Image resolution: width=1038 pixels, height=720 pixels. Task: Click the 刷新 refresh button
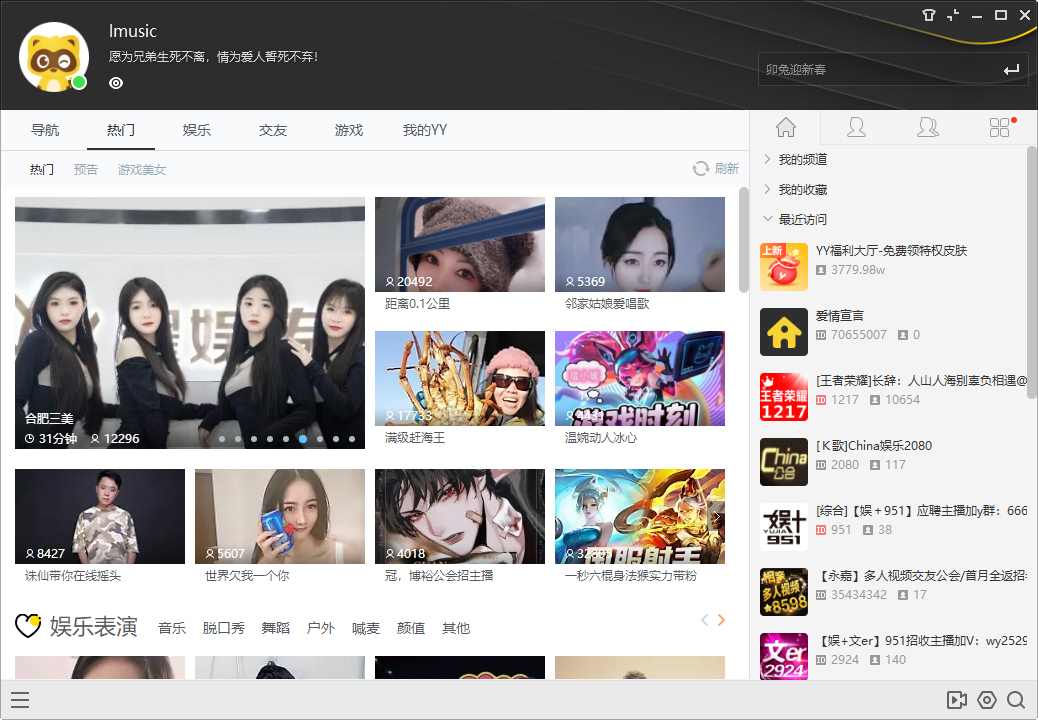[x=716, y=168]
